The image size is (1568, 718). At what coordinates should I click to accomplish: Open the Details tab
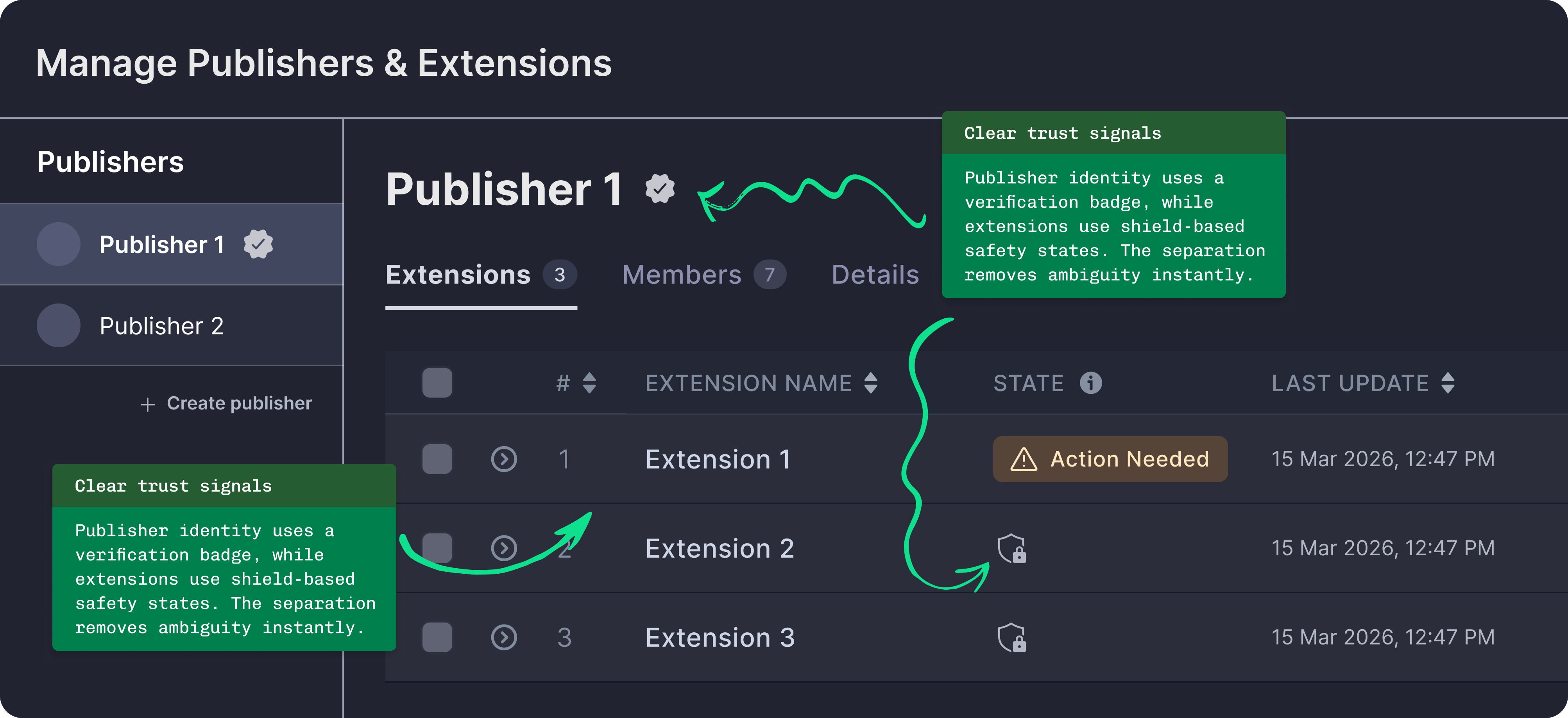(x=875, y=275)
